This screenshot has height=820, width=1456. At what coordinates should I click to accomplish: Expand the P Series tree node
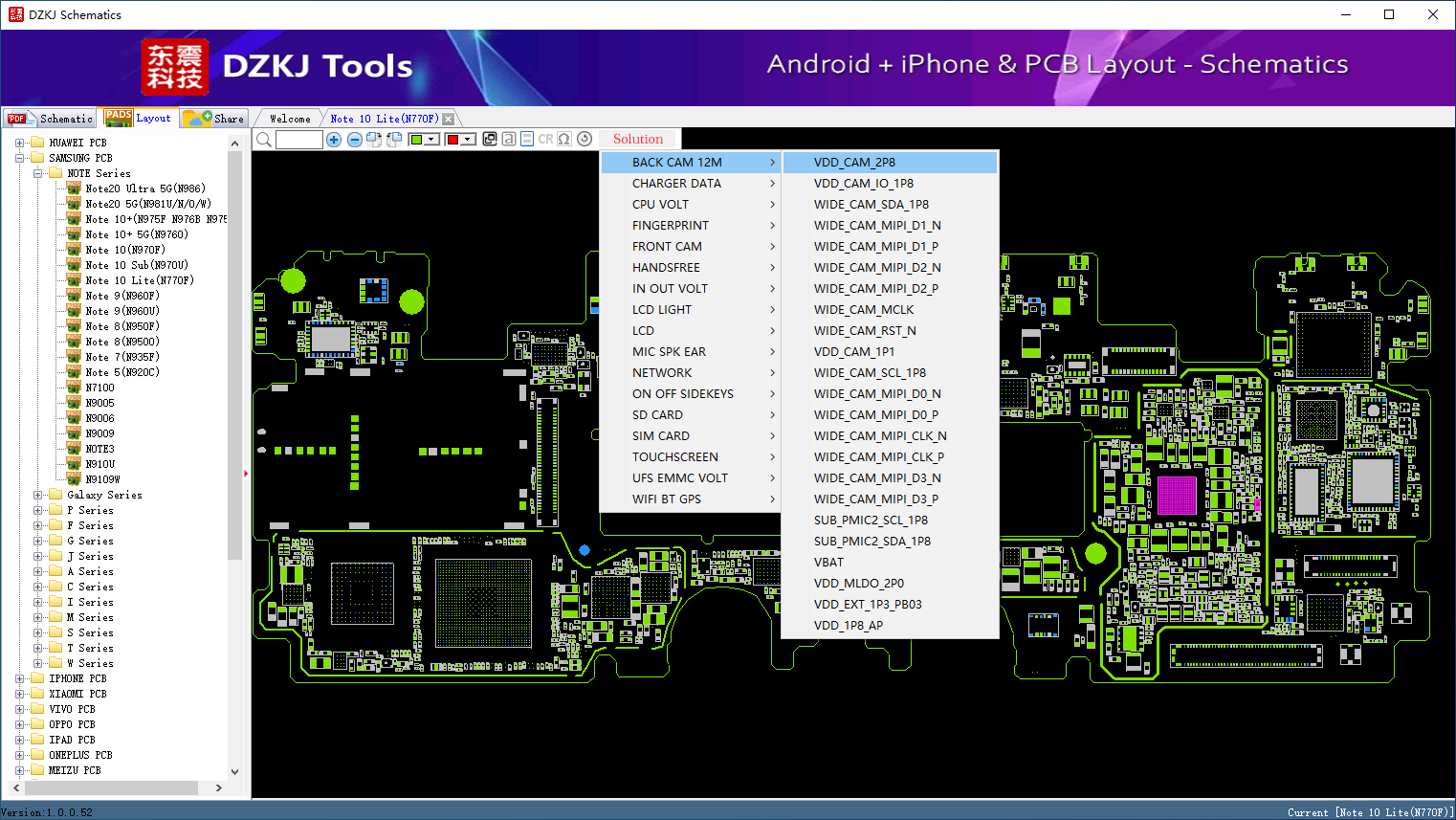point(38,510)
